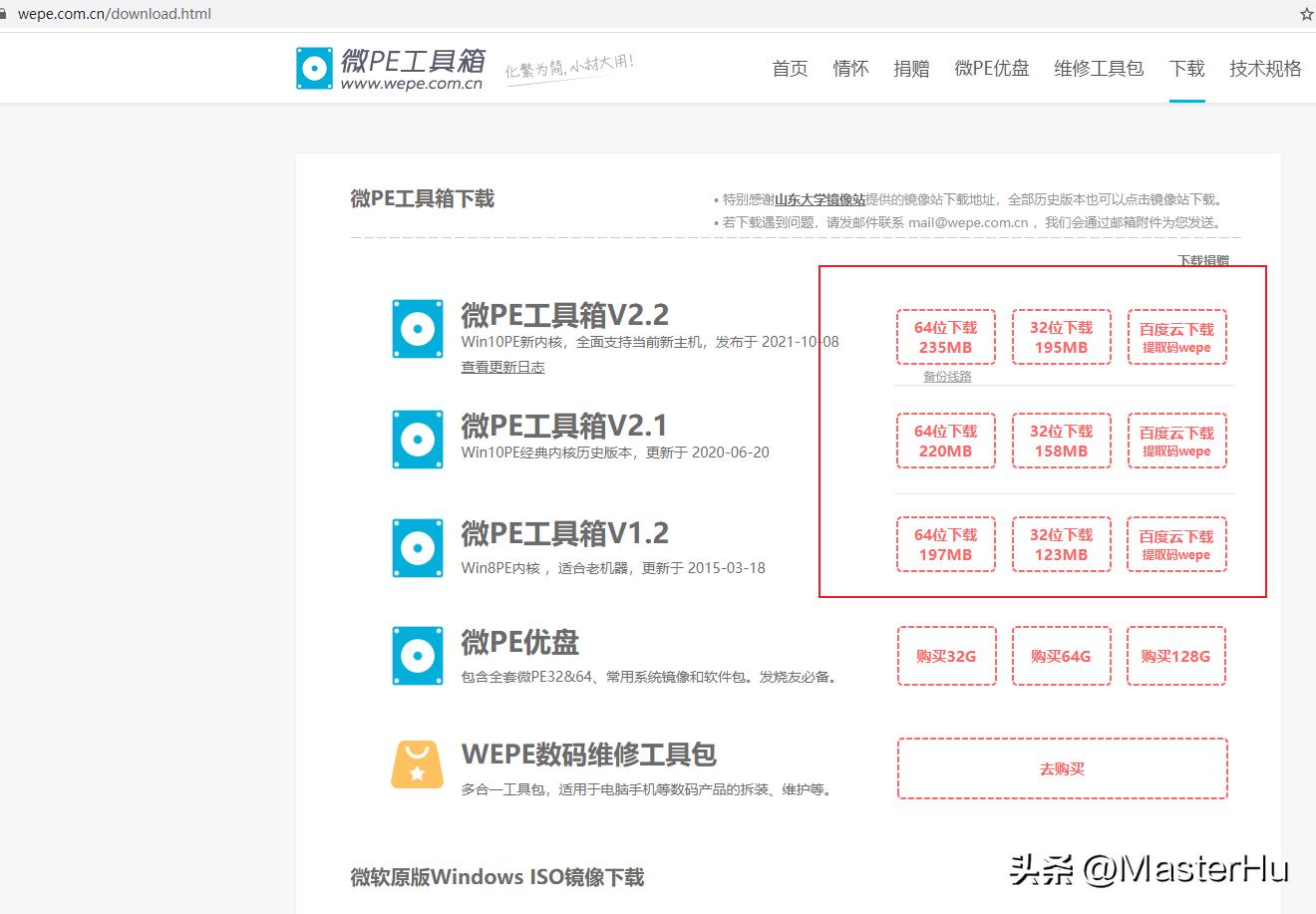Download the 32位 158MB build of V2.1
The width and height of the screenshot is (1316, 914).
tap(1061, 441)
